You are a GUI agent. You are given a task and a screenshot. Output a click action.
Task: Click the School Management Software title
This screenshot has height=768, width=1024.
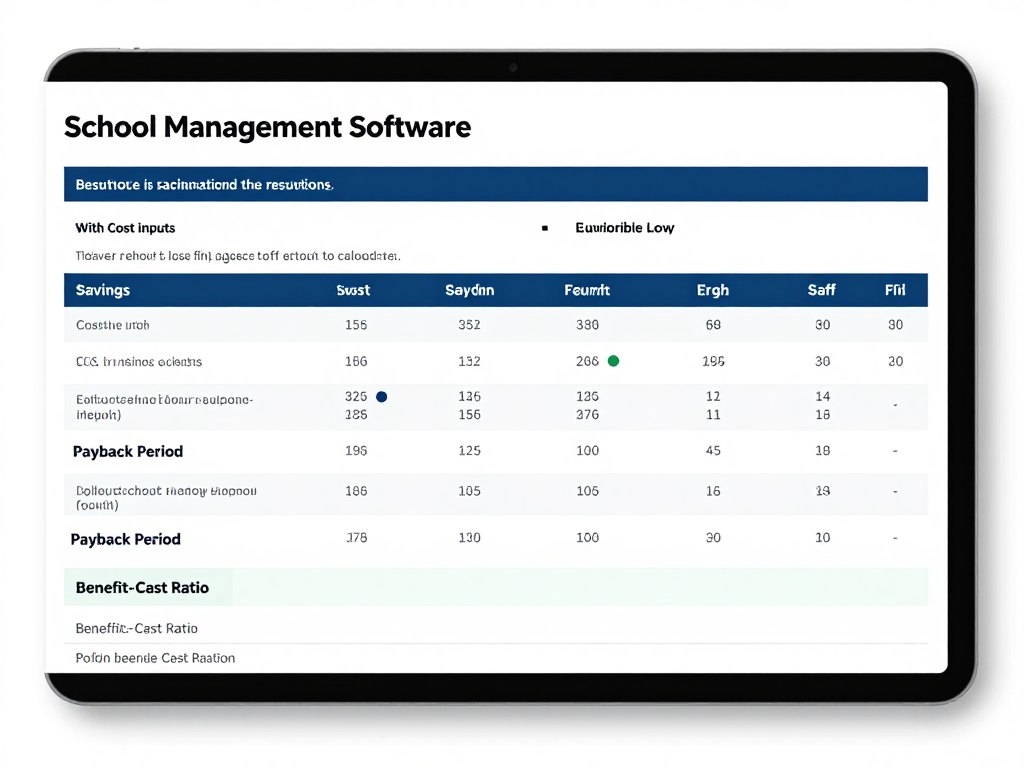[267, 127]
